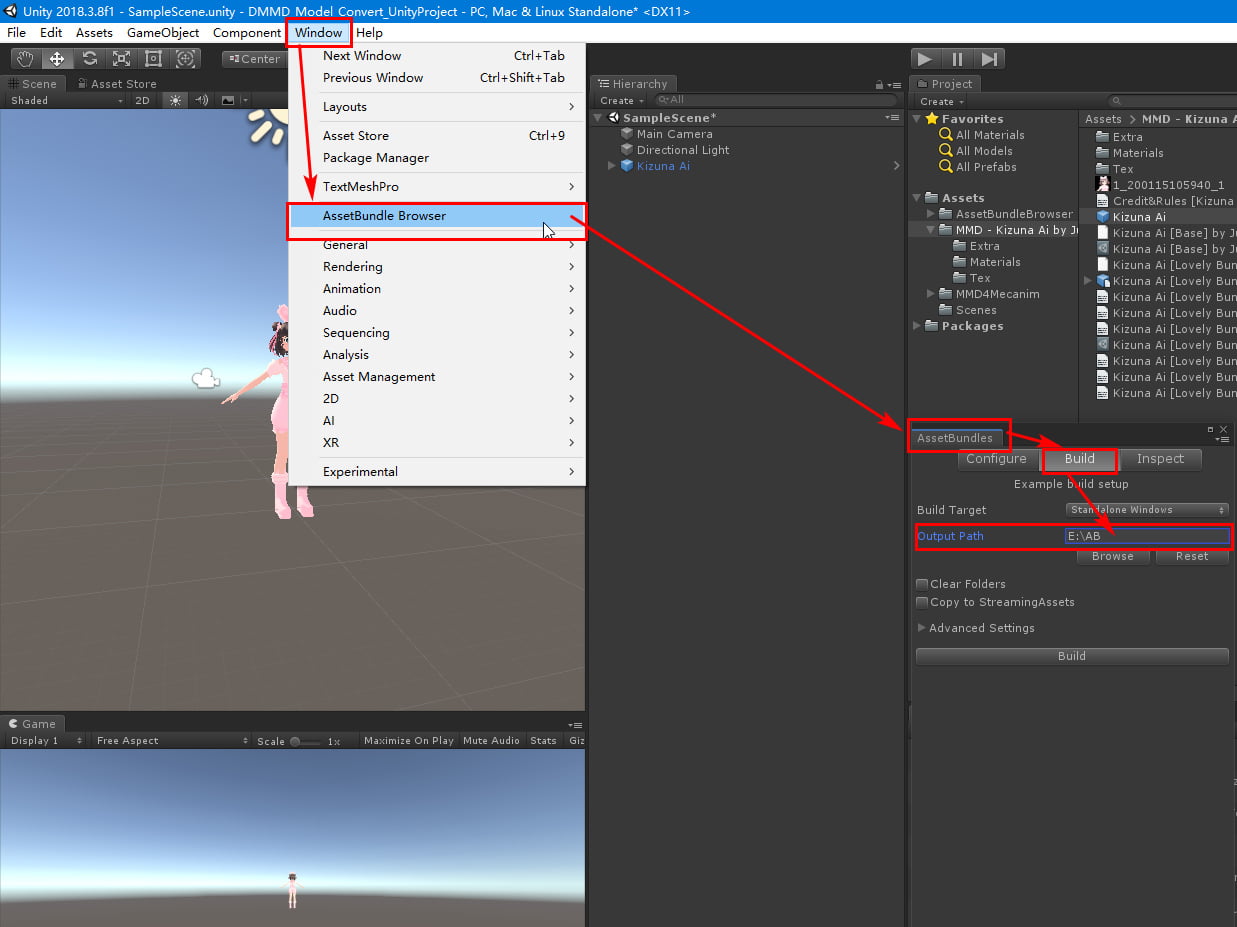1237x927 pixels.
Task: Click the Output Path input field
Action: click(1147, 536)
